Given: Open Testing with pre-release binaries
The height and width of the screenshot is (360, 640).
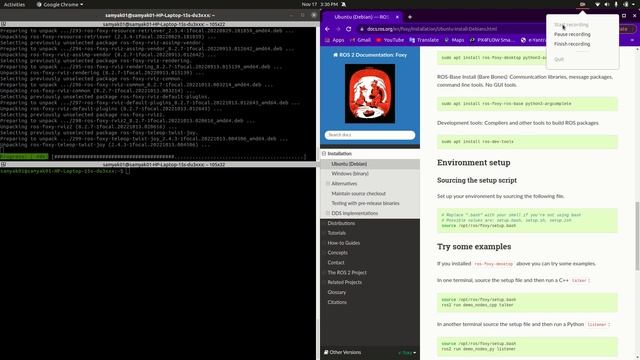Looking at the screenshot, I should 365,203.
